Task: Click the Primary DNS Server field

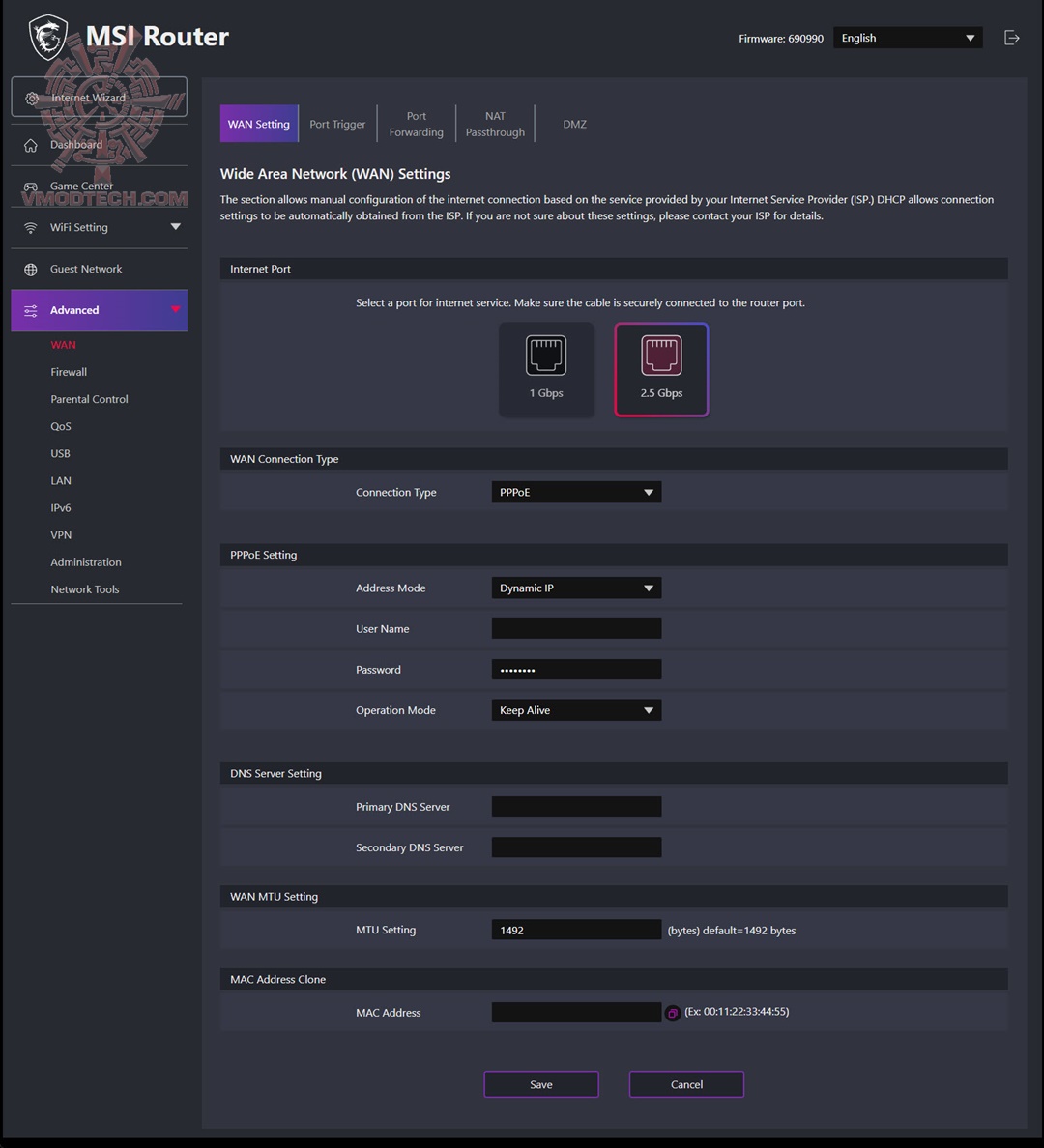Action: (x=576, y=807)
